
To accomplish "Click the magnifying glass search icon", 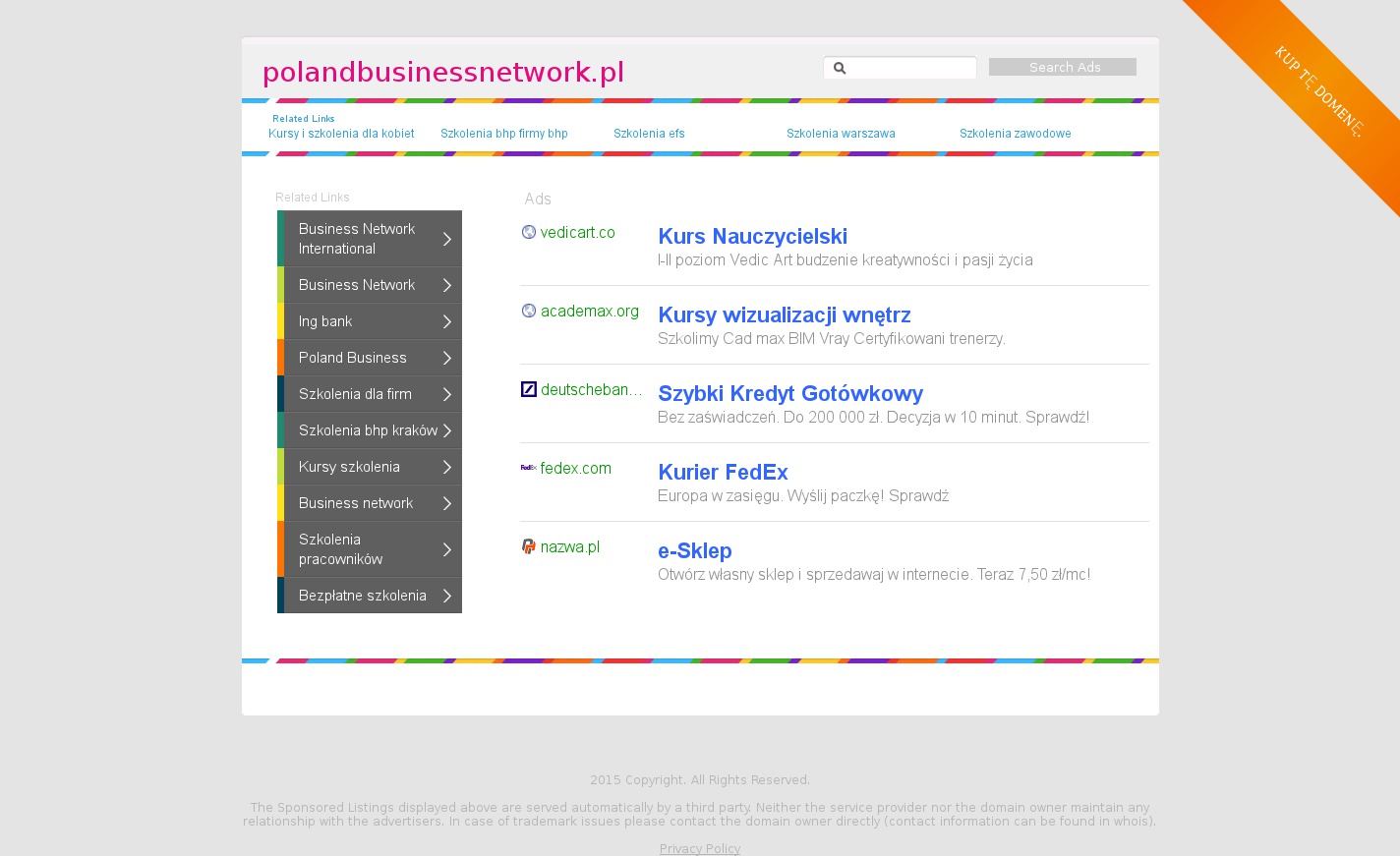I will point(840,68).
